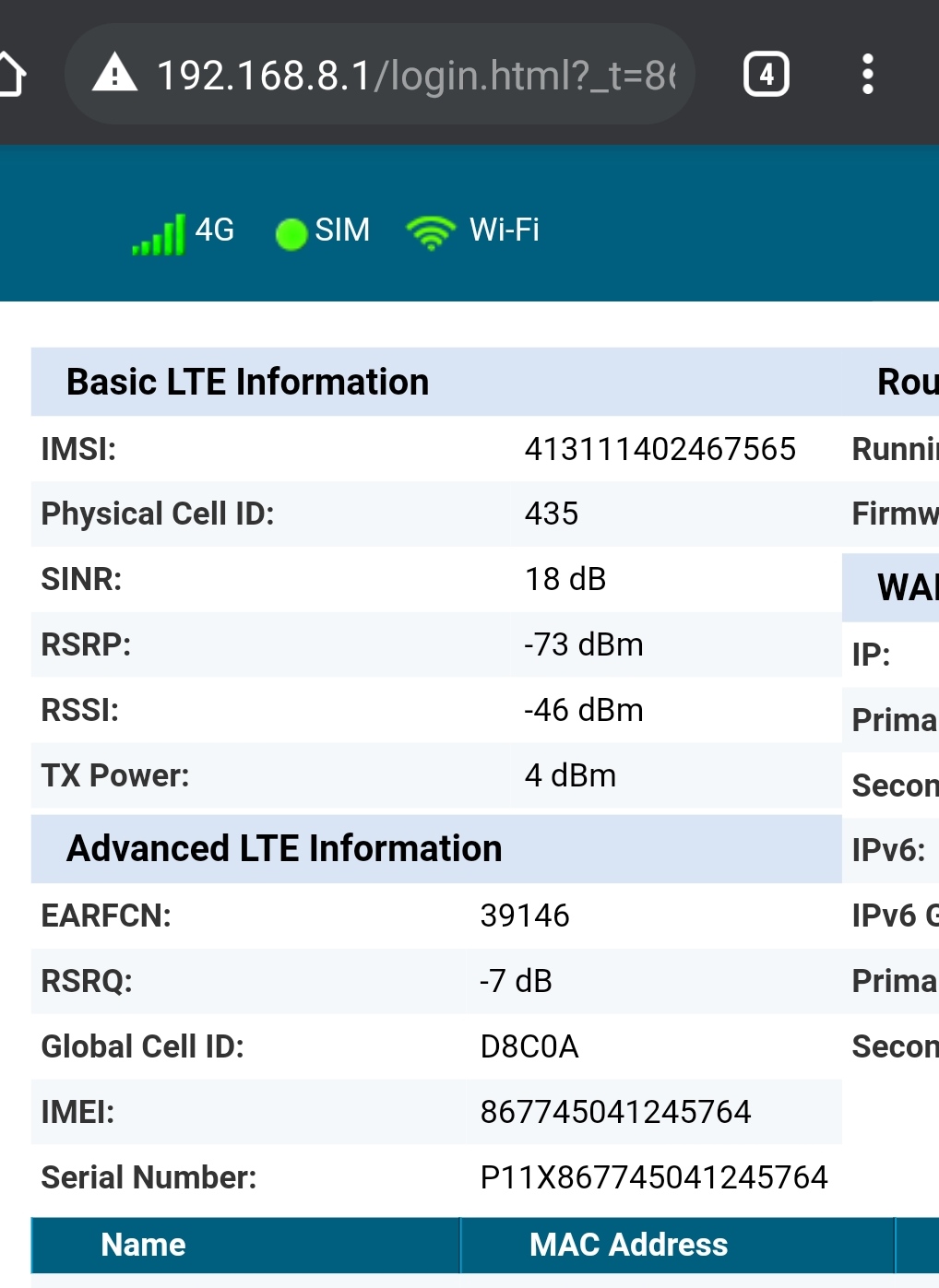Tap the RSRP: label
This screenshot has width=939, height=1288.
(86, 644)
